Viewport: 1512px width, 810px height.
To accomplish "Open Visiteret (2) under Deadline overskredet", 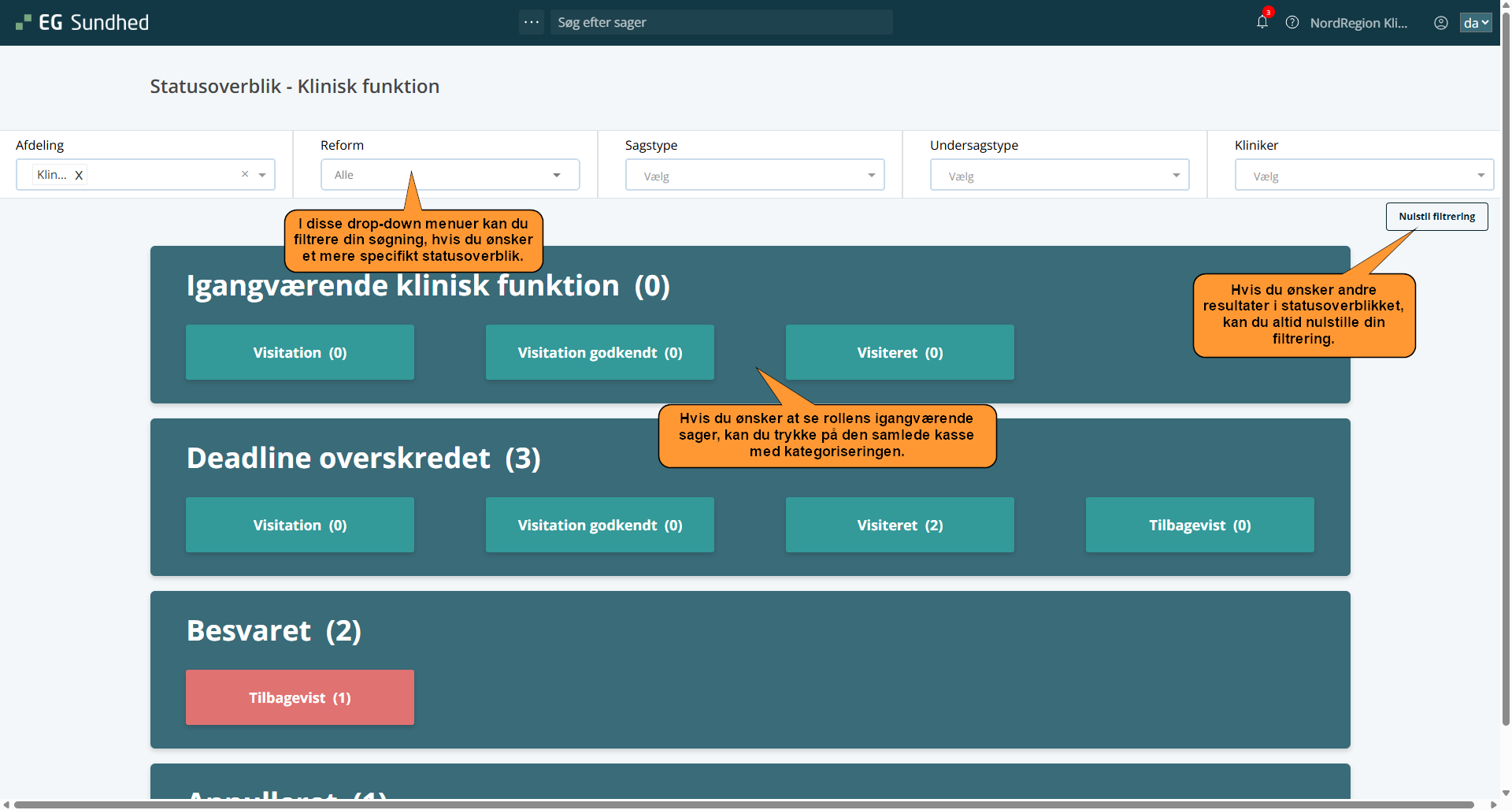I will tap(899, 525).
